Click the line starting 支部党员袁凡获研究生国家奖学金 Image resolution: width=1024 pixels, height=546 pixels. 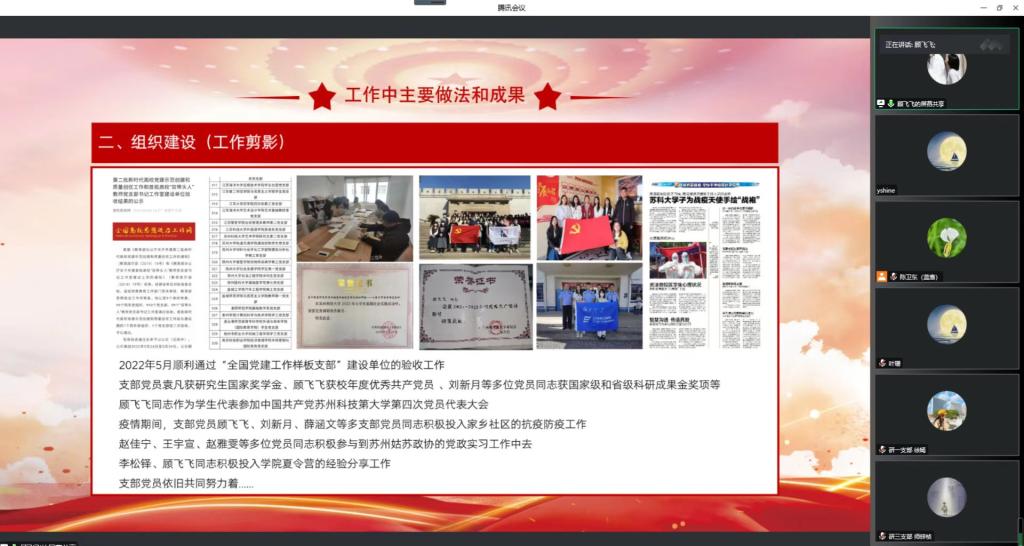[419, 385]
